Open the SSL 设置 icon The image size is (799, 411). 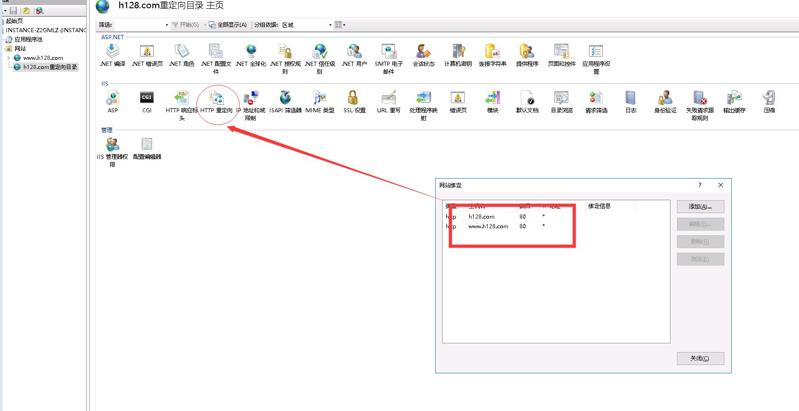coord(353,98)
